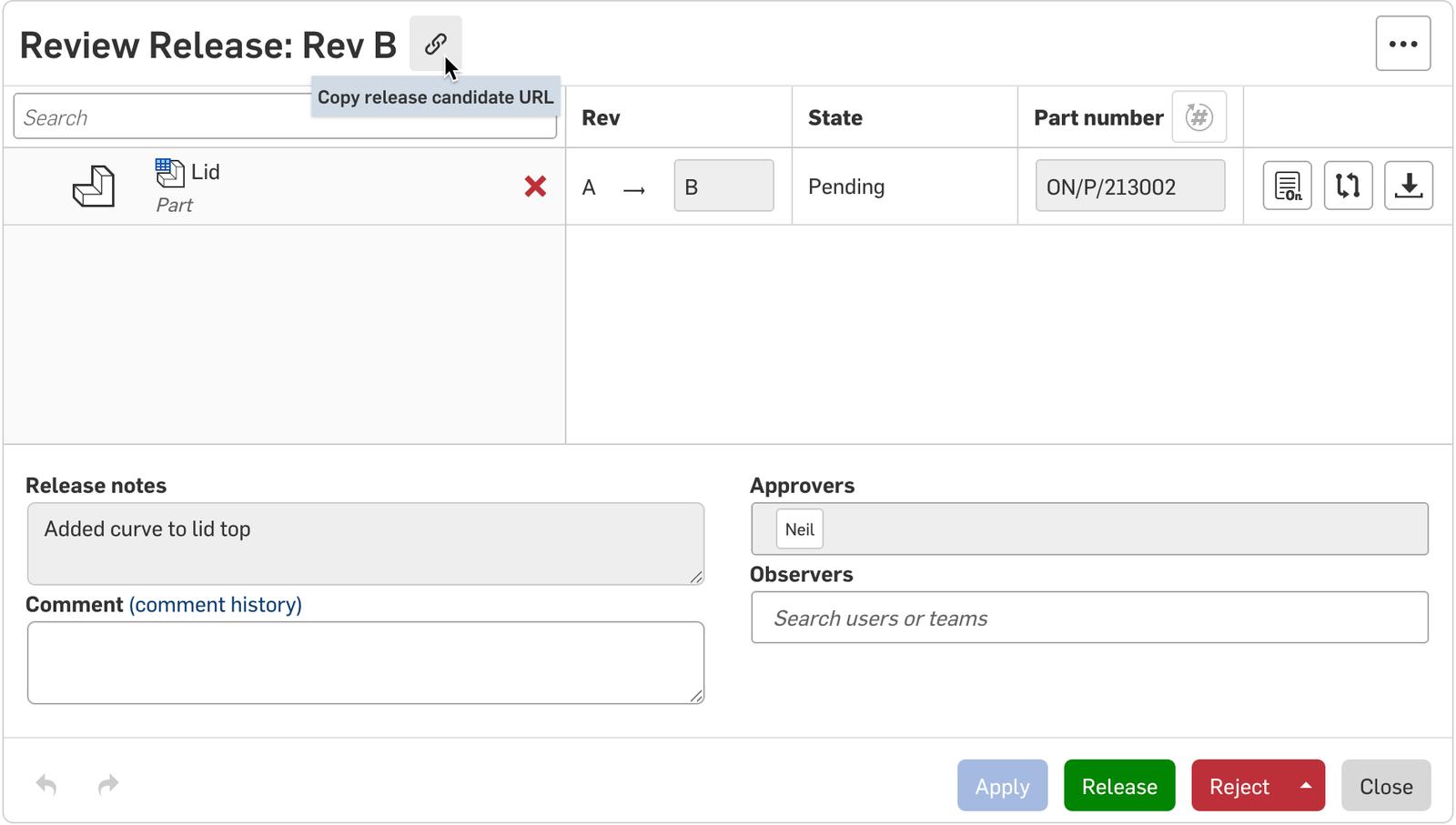Select the Neil approver chip
Viewport: 1456px width, 825px height.
(799, 529)
